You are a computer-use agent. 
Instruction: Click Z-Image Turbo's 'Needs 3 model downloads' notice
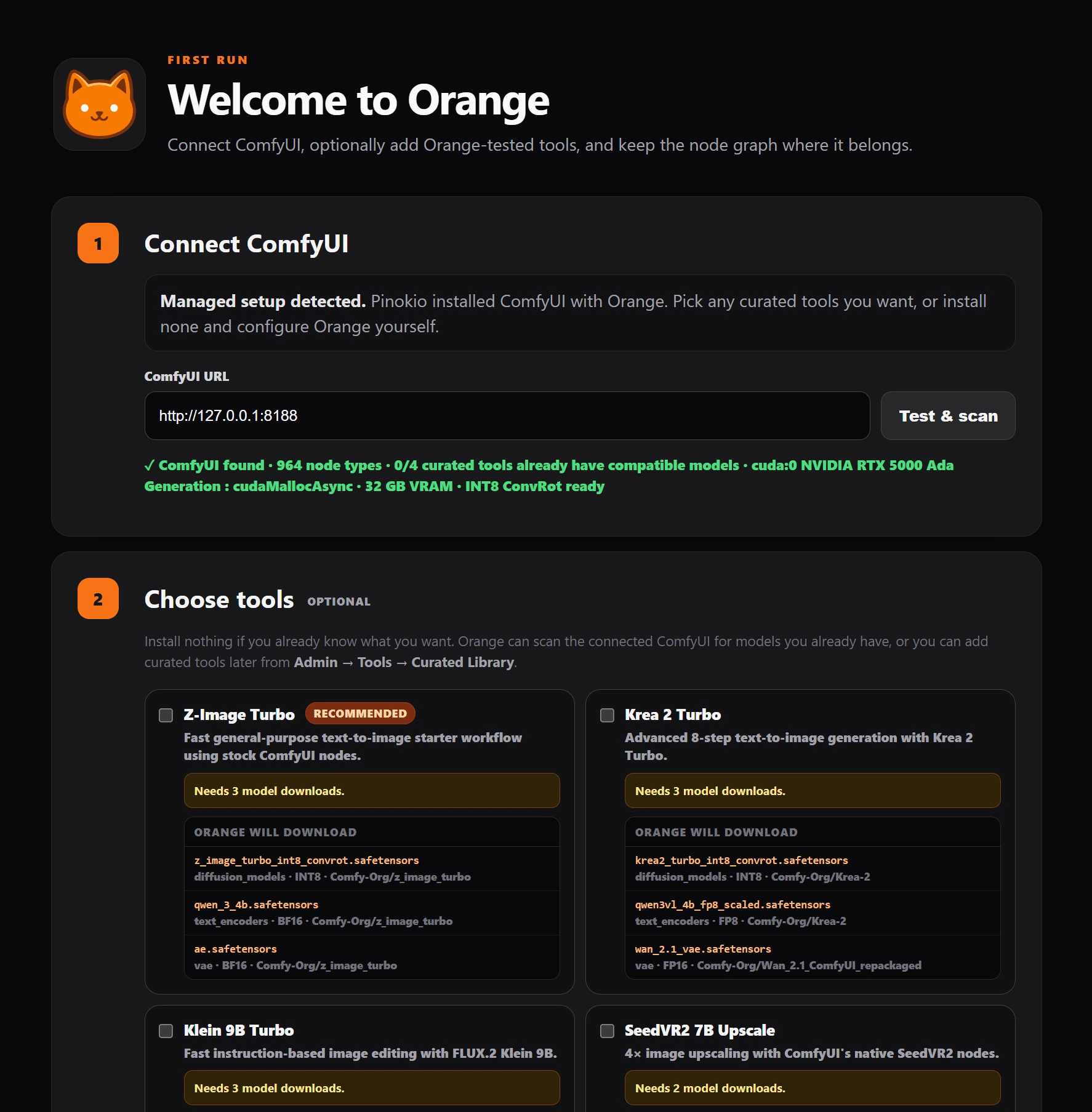click(x=372, y=791)
